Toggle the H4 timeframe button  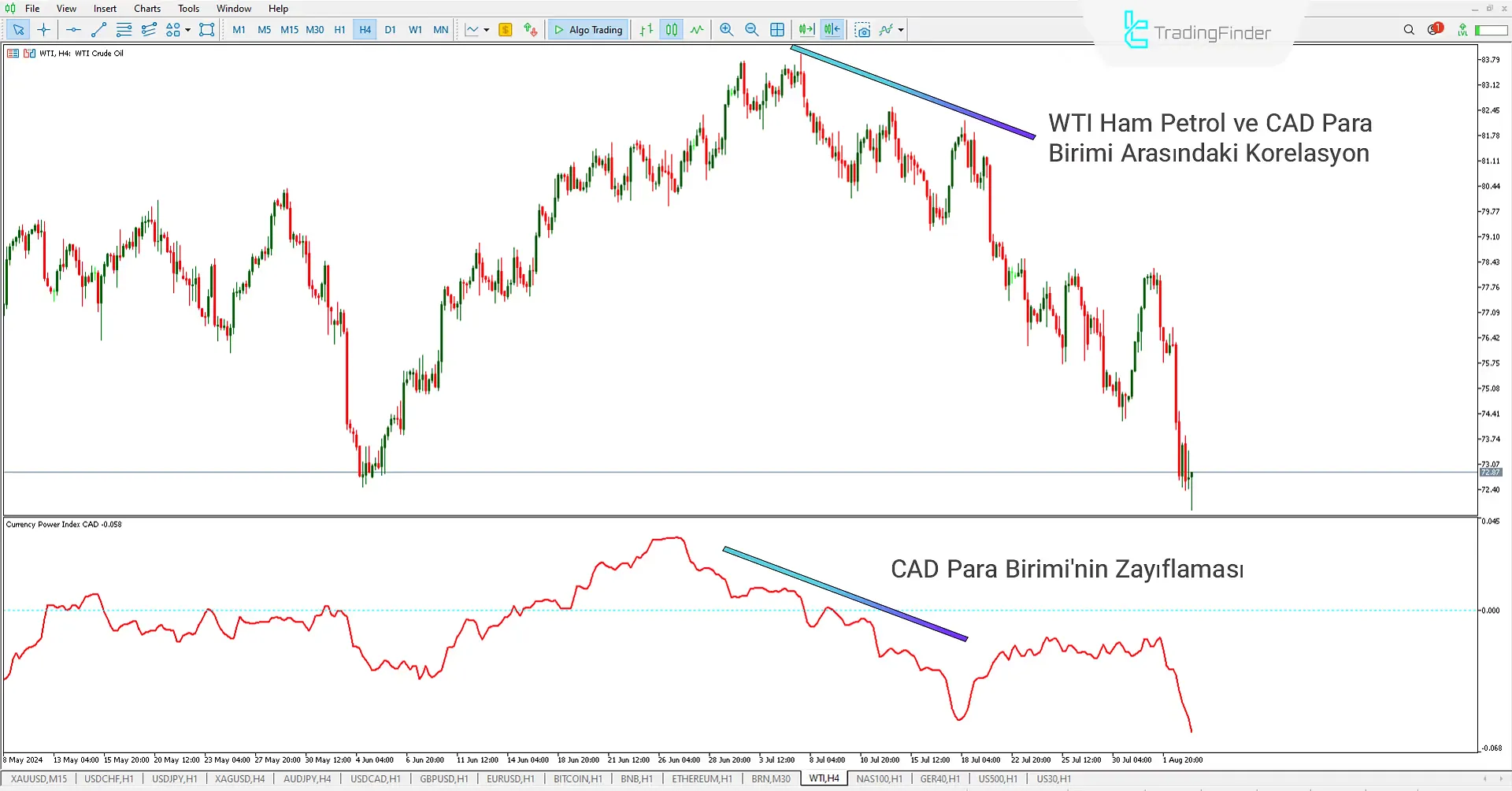click(365, 30)
